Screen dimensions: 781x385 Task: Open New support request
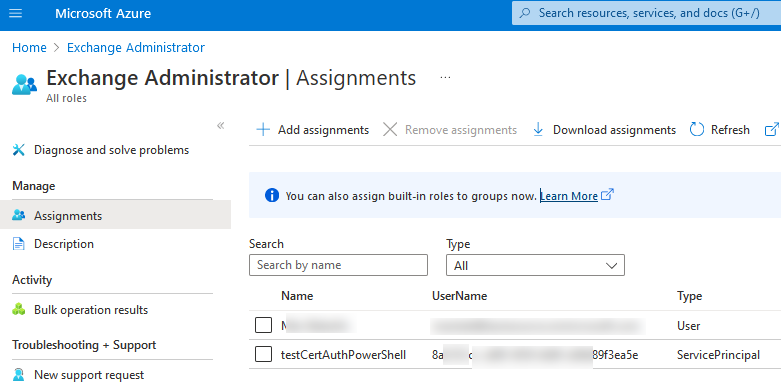click(x=89, y=375)
